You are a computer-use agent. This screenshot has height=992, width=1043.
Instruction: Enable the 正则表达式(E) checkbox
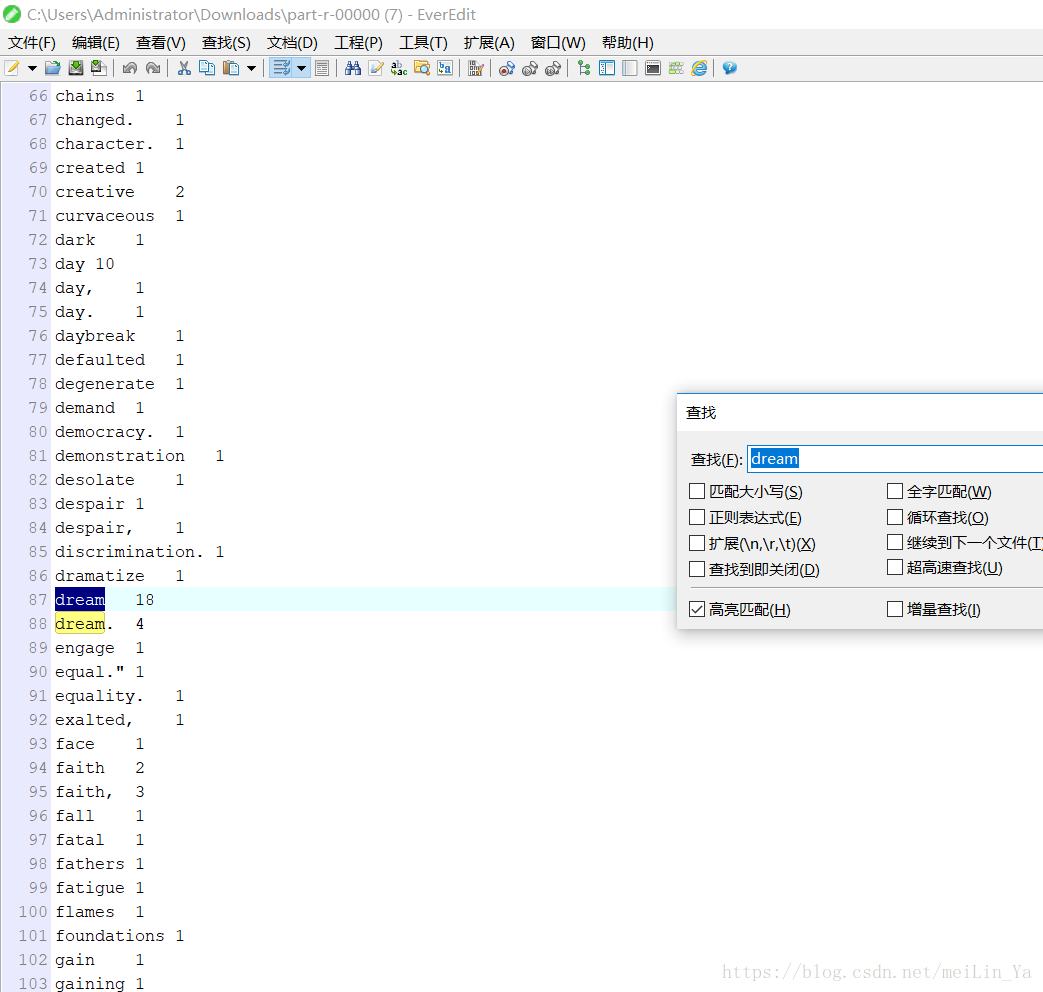(x=697, y=518)
